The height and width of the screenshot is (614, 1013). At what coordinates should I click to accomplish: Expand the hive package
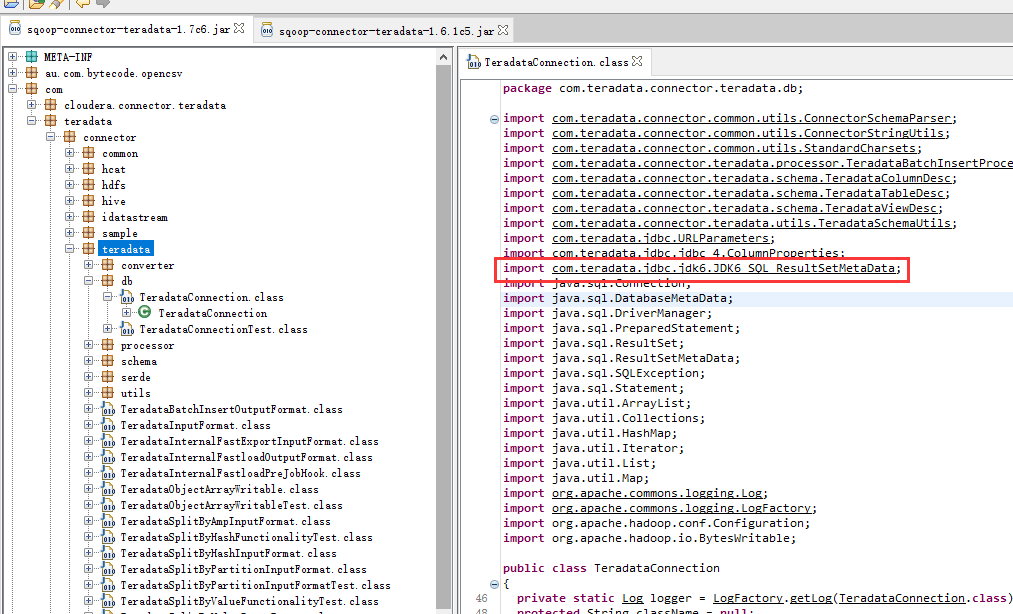[x=69, y=201]
